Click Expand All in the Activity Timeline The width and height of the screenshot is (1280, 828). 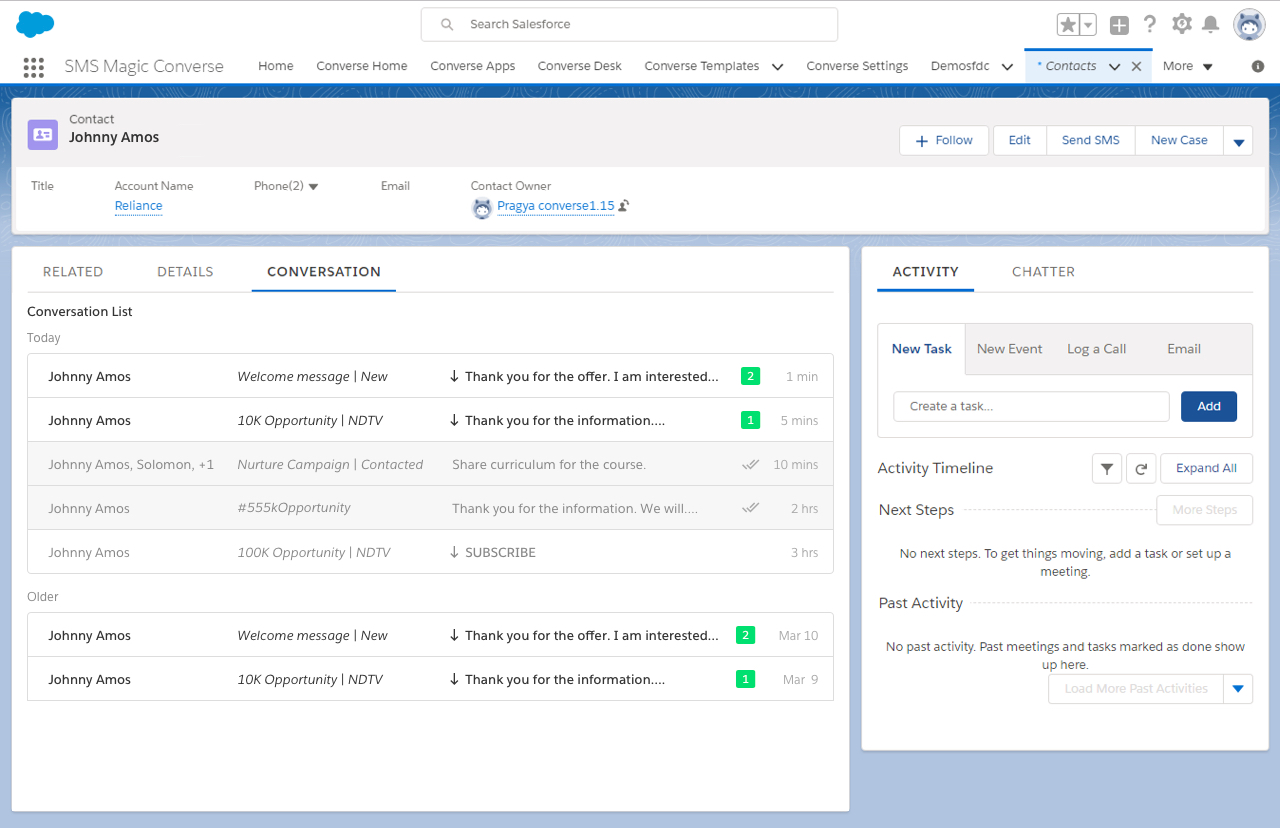coord(1206,468)
